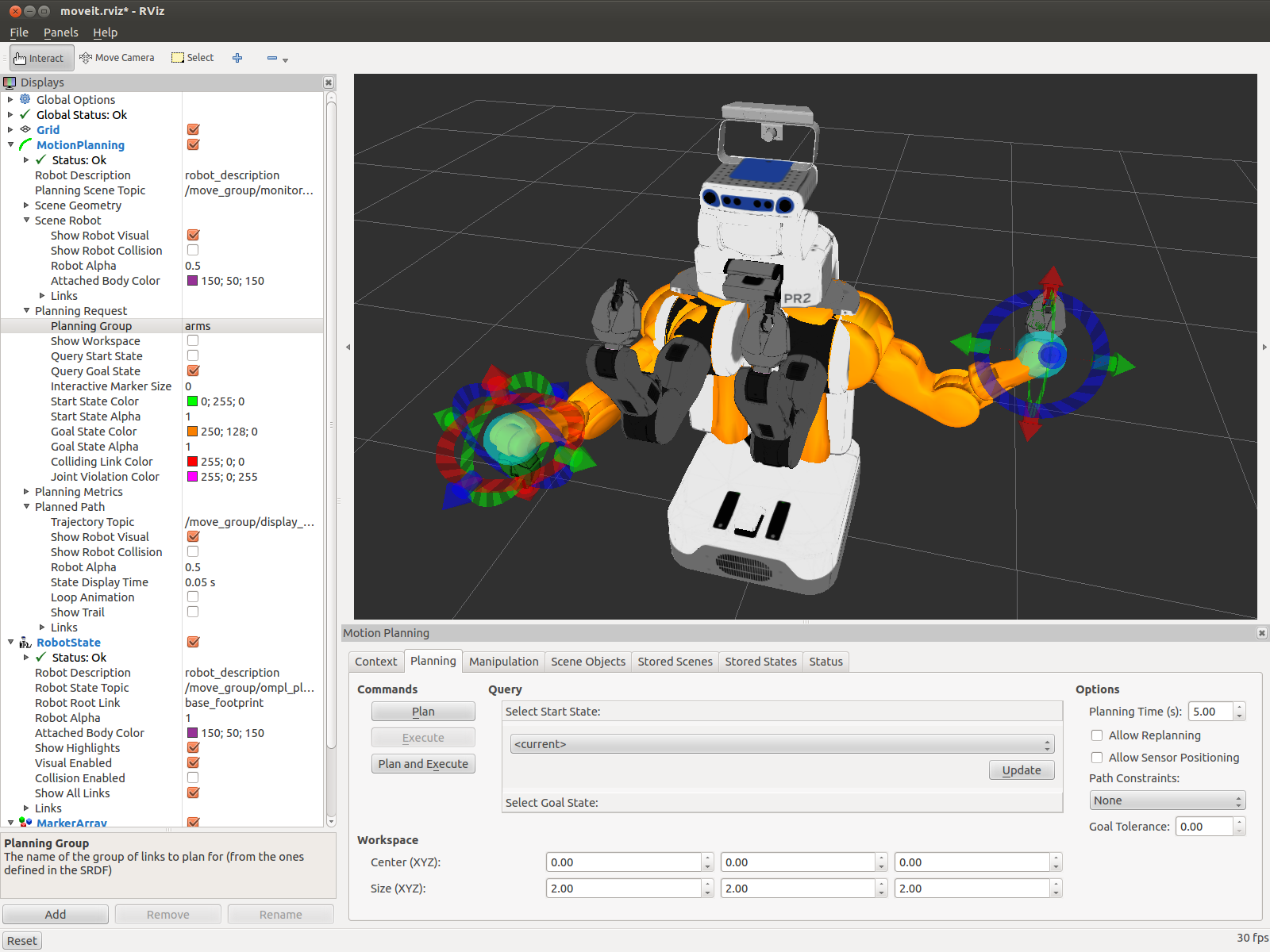This screenshot has width=1270, height=952.
Task: Enable the Query Start State checkbox
Action: [193, 356]
